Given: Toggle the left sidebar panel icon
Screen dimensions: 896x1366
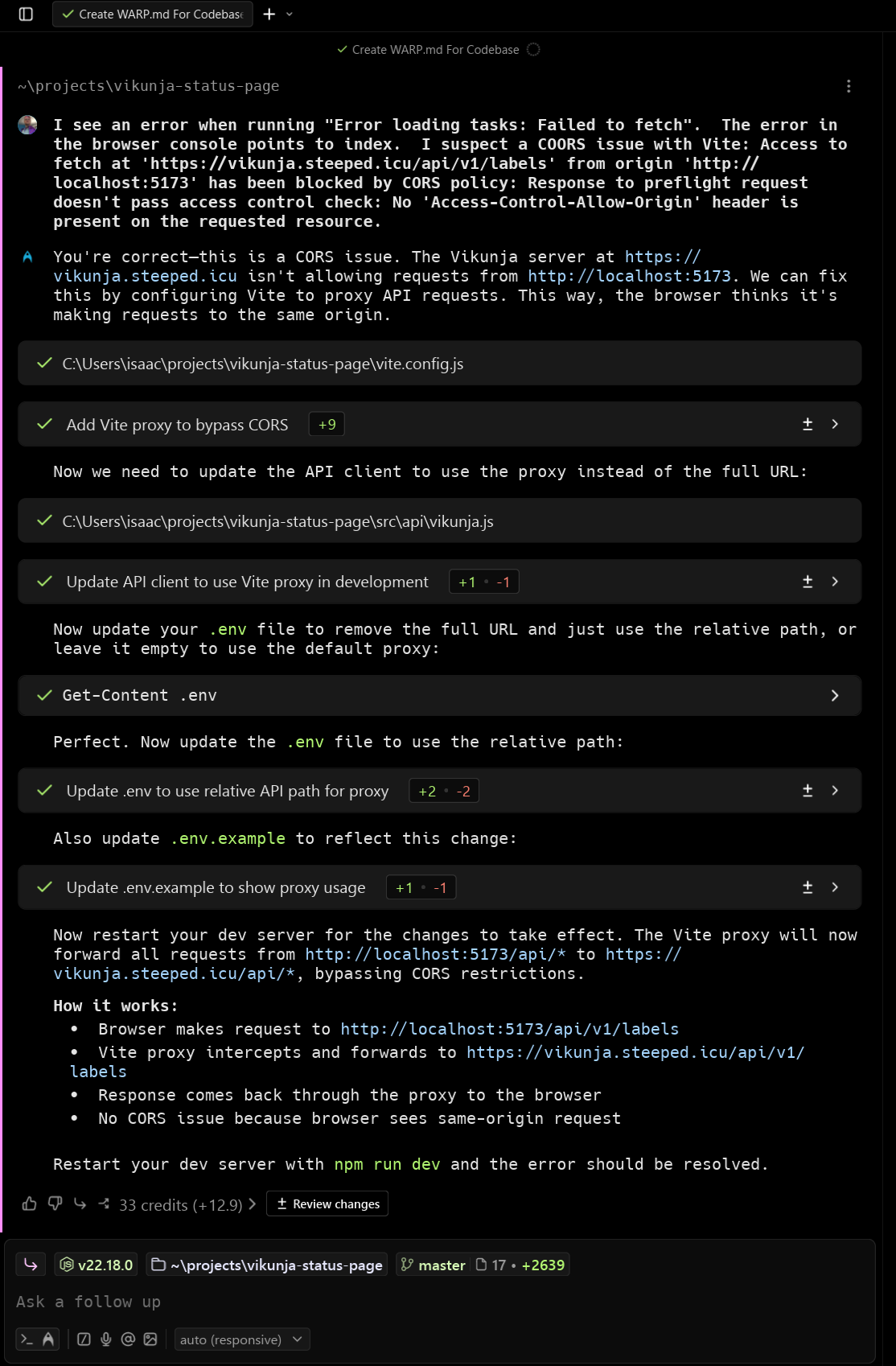Looking at the screenshot, I should pyautogui.click(x=26, y=14).
